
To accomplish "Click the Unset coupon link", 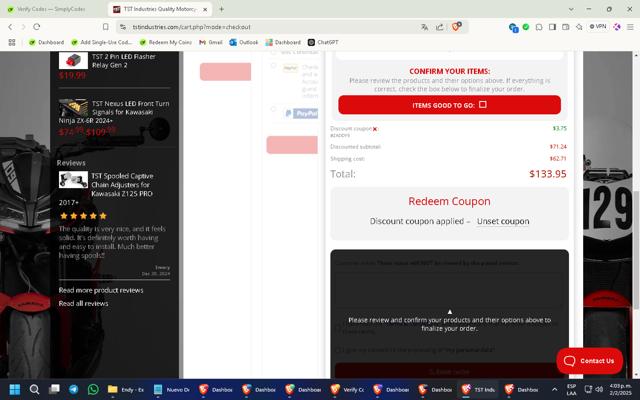I will pyautogui.click(x=503, y=221).
